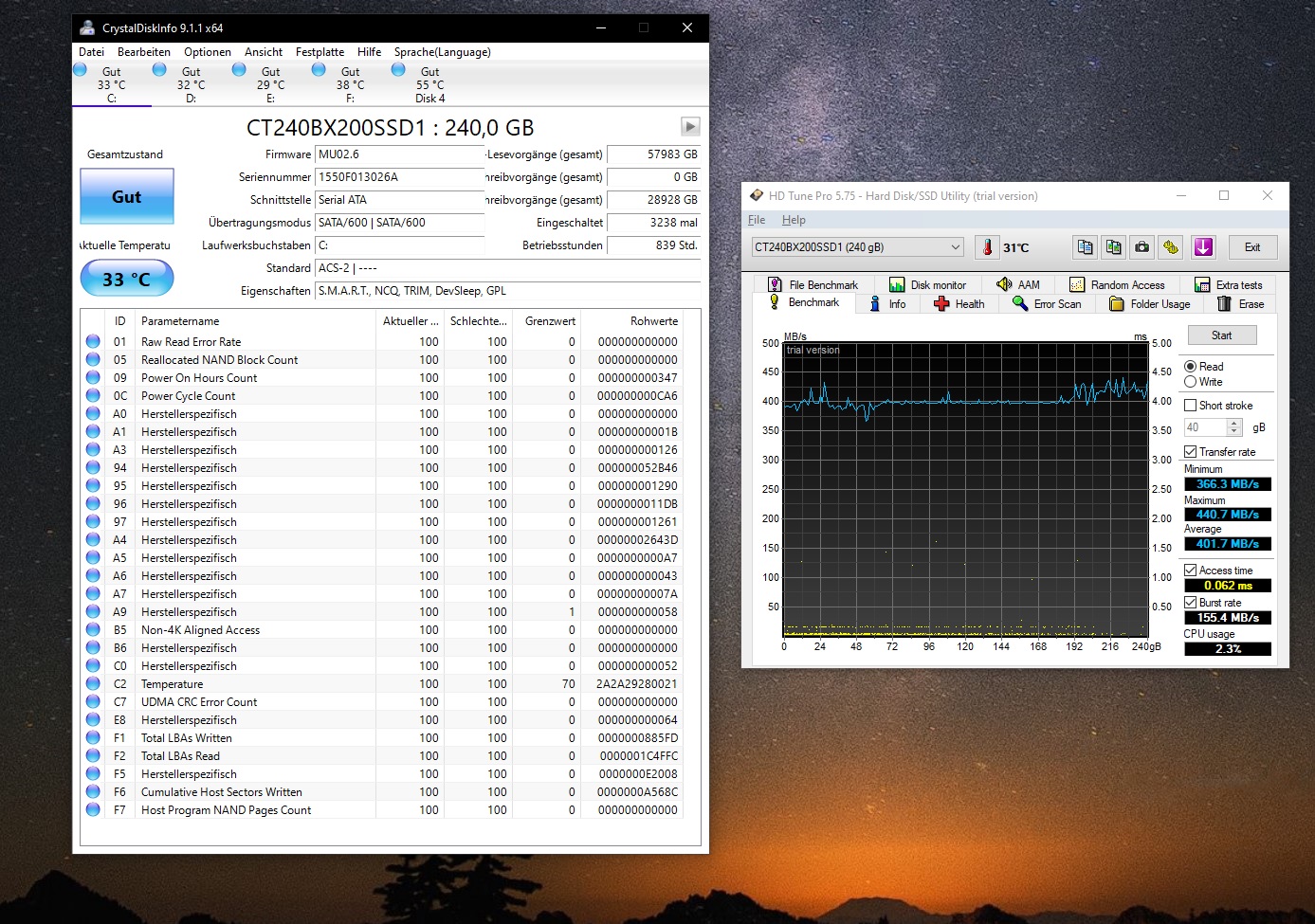Select the Read radio button
The height and width of the screenshot is (924, 1315).
[1191, 367]
